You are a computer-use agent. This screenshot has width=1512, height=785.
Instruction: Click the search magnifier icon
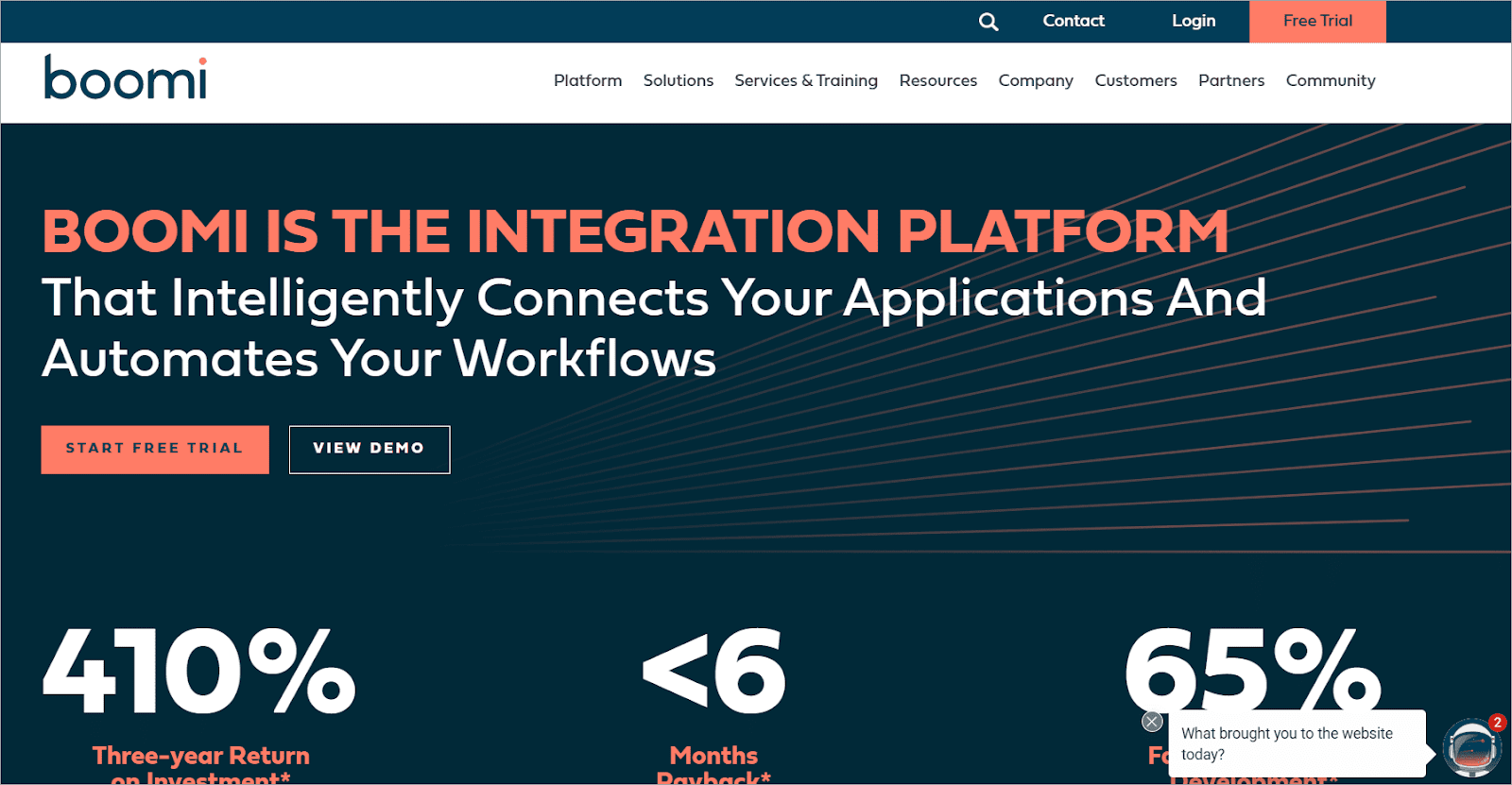coord(988,22)
